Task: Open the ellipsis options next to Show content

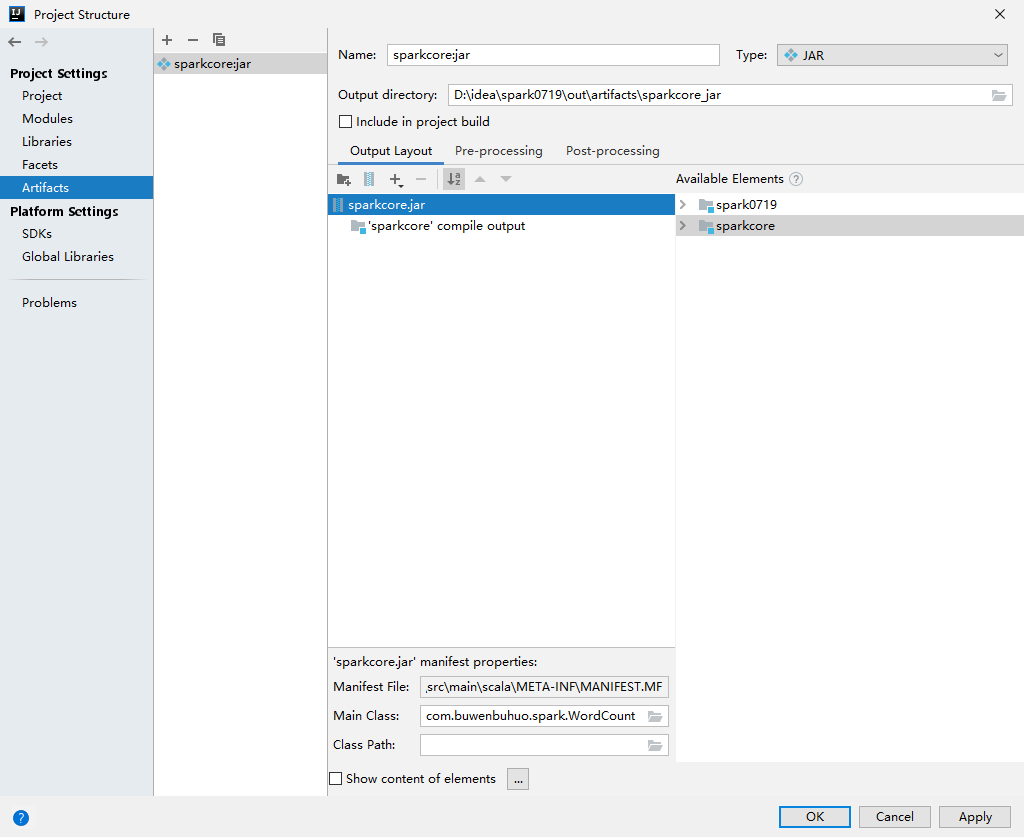Action: (518, 779)
